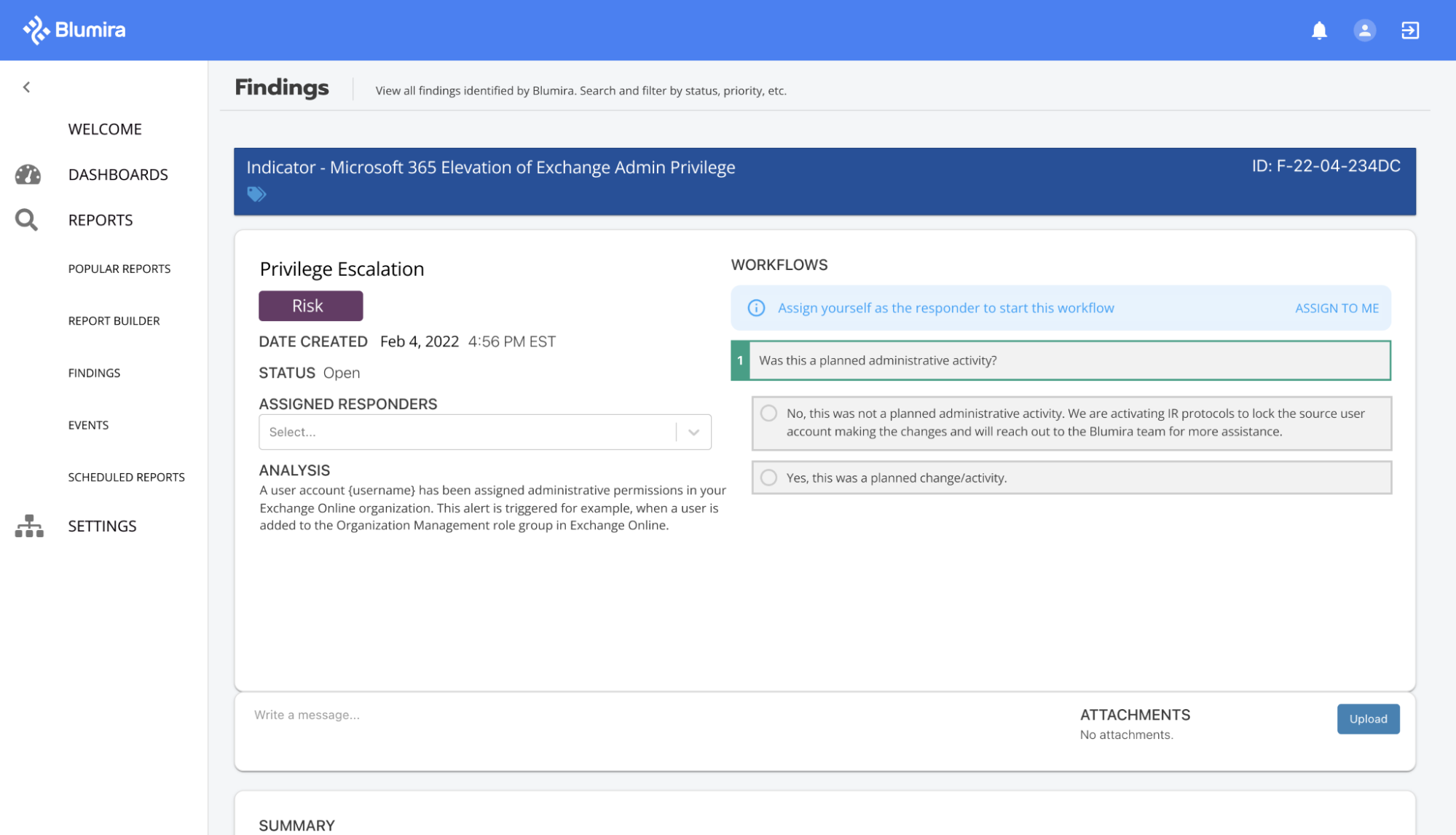This screenshot has height=835, width=1456.
Task: Go to Scheduled Reports
Action: tap(127, 478)
